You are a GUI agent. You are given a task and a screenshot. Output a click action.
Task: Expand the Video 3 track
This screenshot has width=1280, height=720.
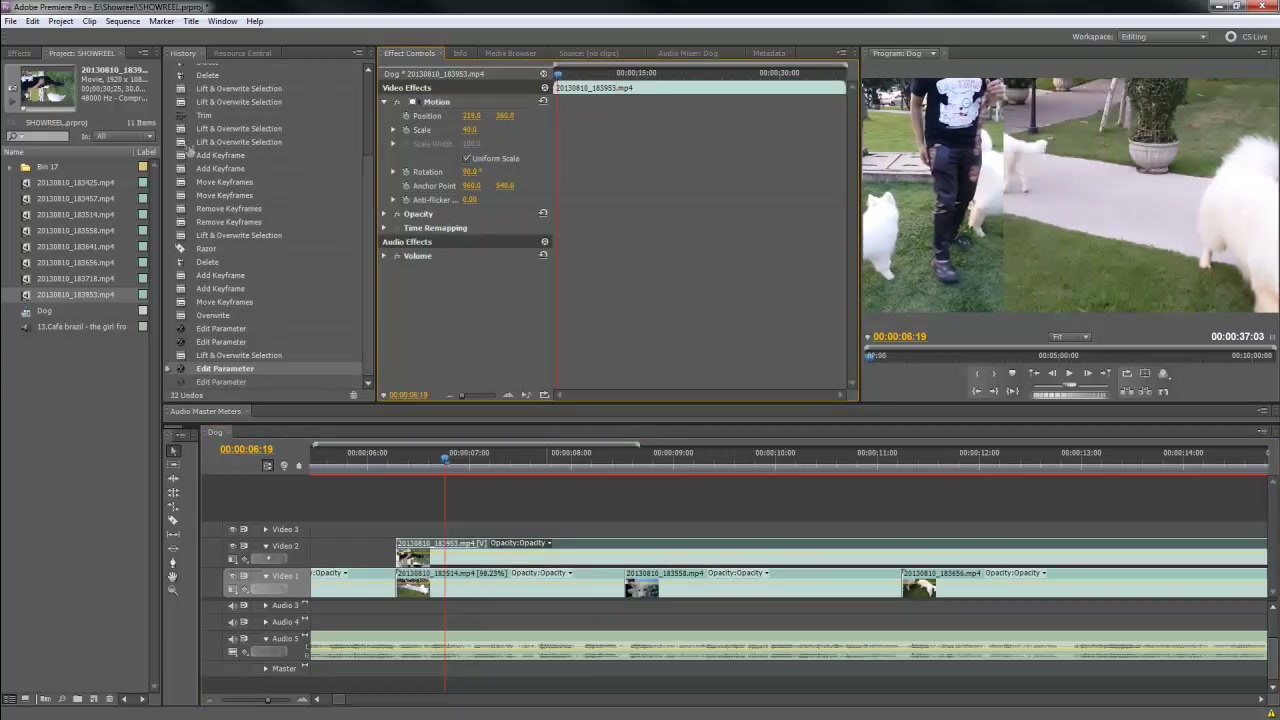point(266,529)
